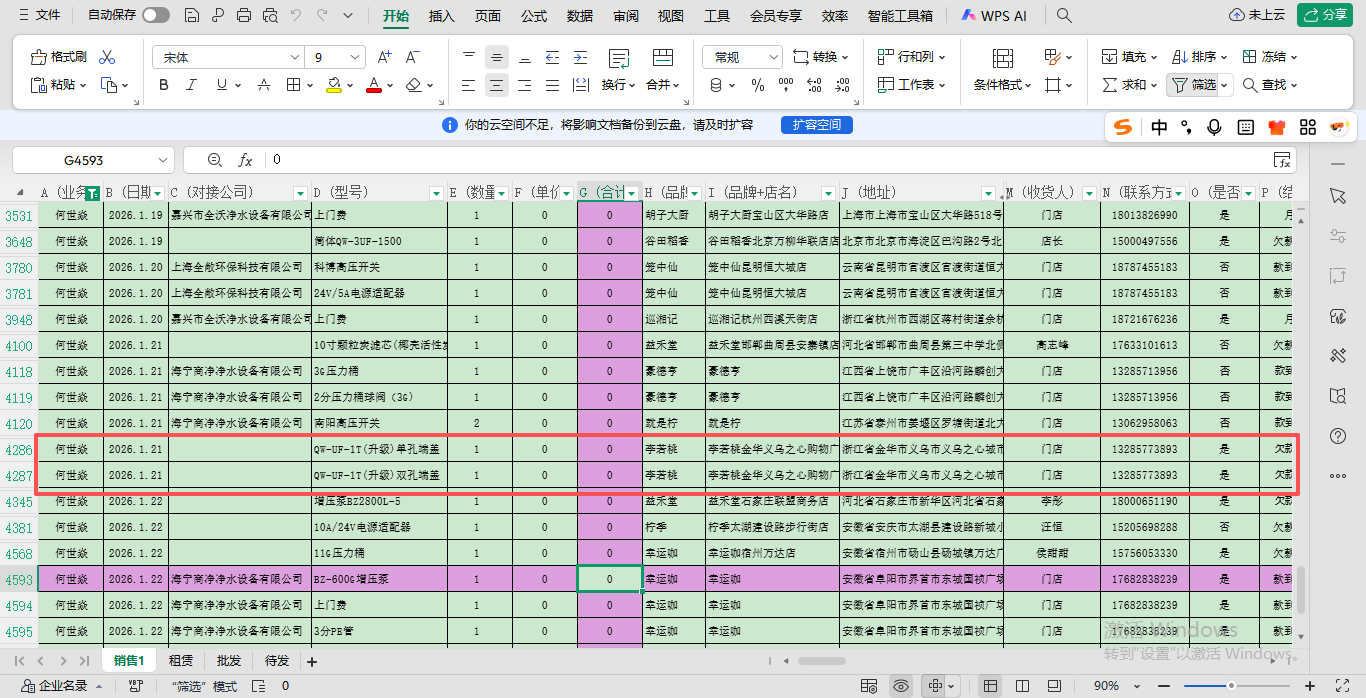Click the zoom slider handle in status bar
The height and width of the screenshot is (698, 1366).
(x=1231, y=686)
